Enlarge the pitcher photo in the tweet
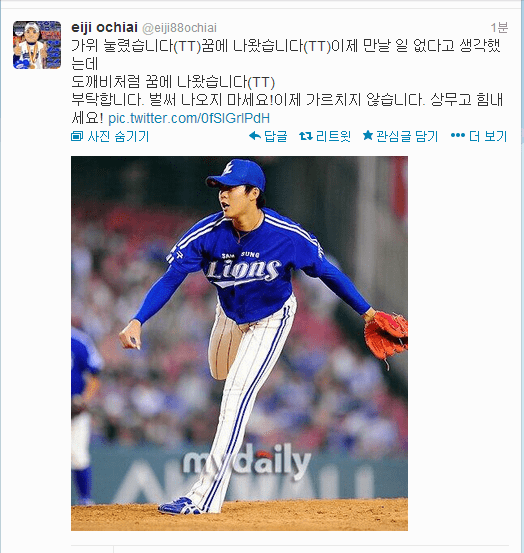 tap(239, 343)
